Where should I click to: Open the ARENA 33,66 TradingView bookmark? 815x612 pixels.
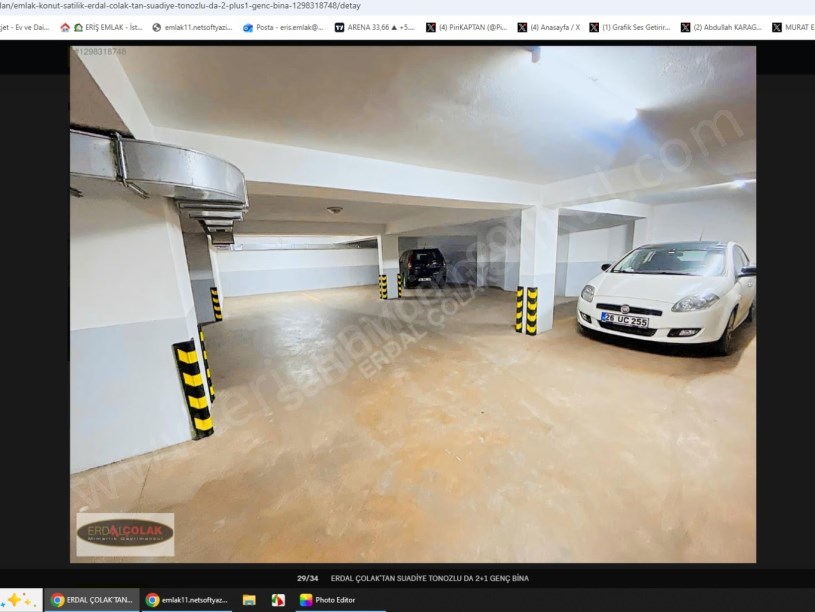pyautogui.click(x=375, y=27)
